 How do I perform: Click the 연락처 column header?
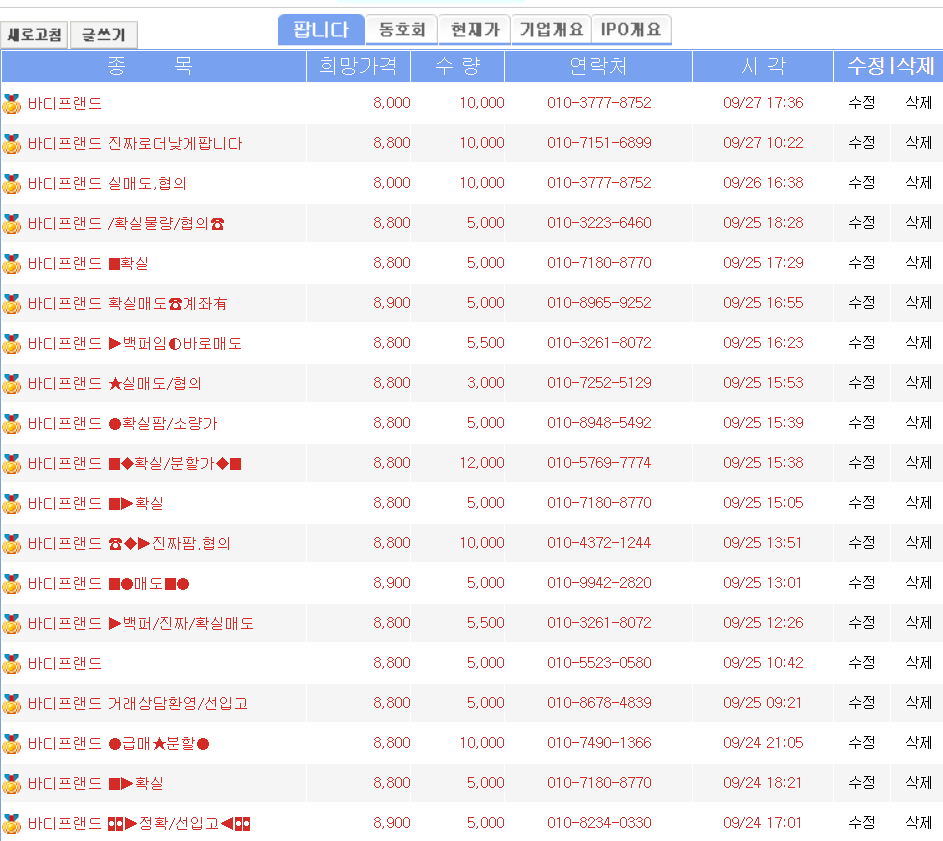tap(598, 66)
